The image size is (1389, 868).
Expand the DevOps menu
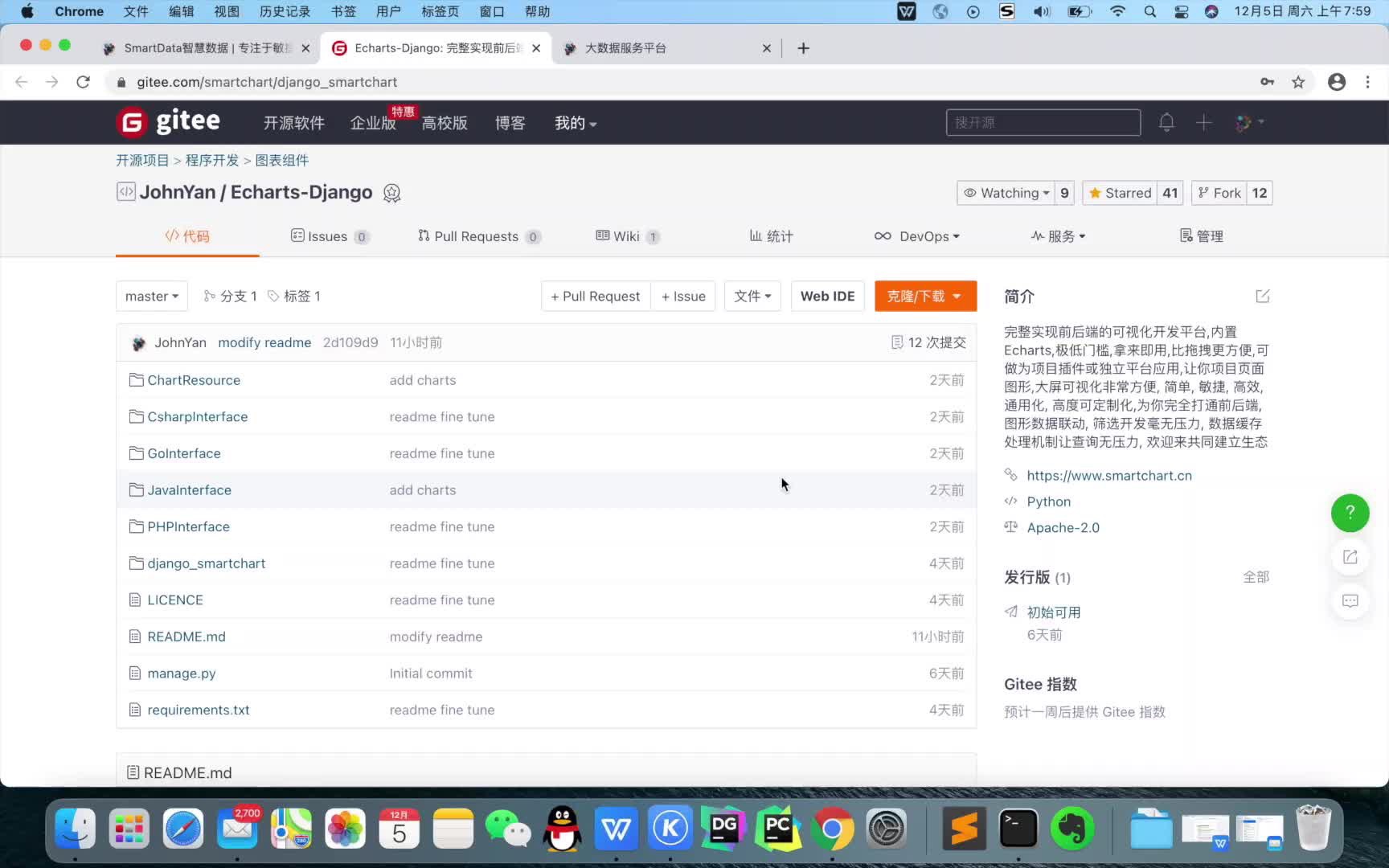pyautogui.click(x=917, y=236)
